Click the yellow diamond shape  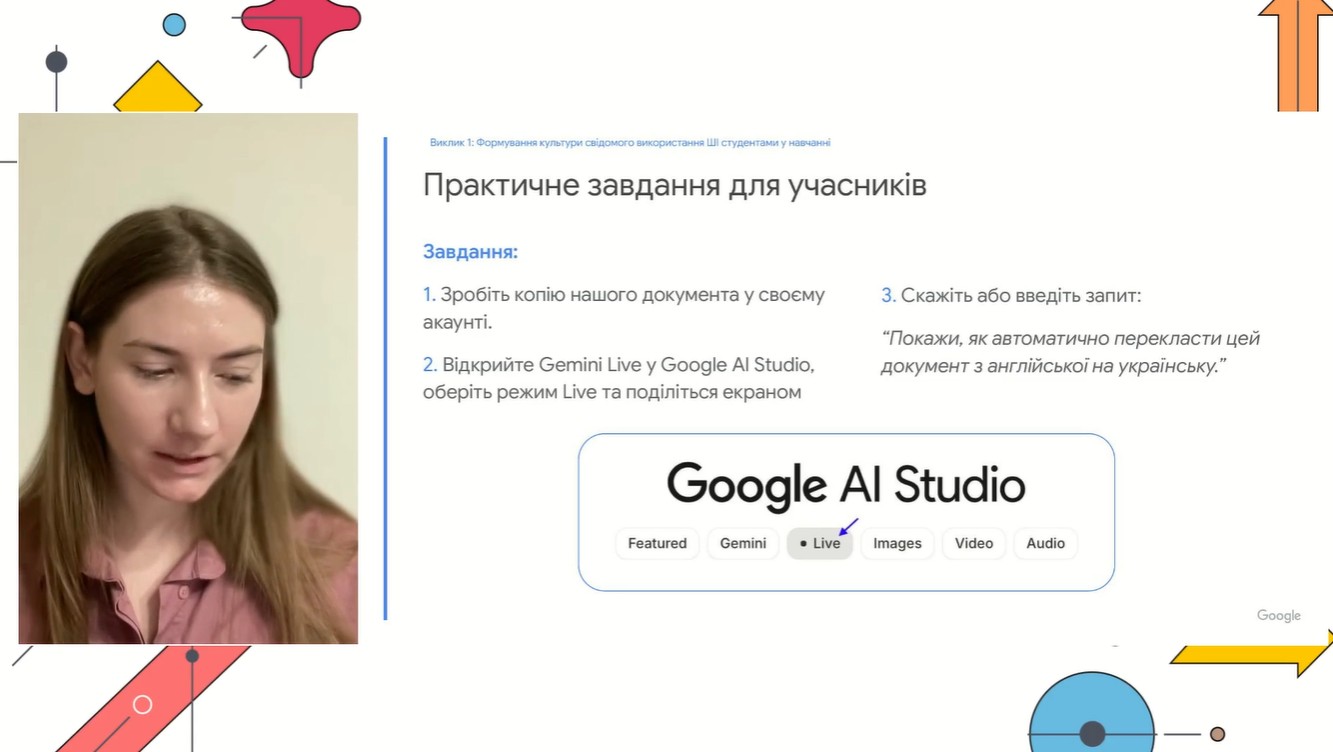tap(157, 92)
